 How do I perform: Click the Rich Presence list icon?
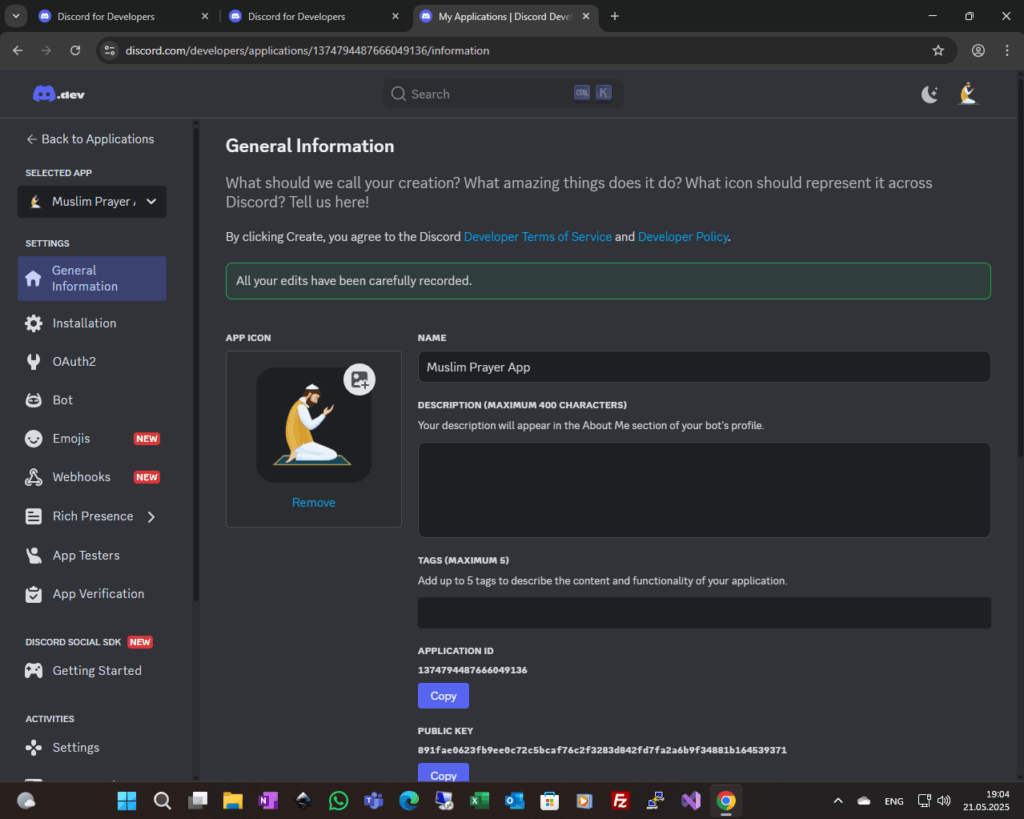(x=33, y=517)
